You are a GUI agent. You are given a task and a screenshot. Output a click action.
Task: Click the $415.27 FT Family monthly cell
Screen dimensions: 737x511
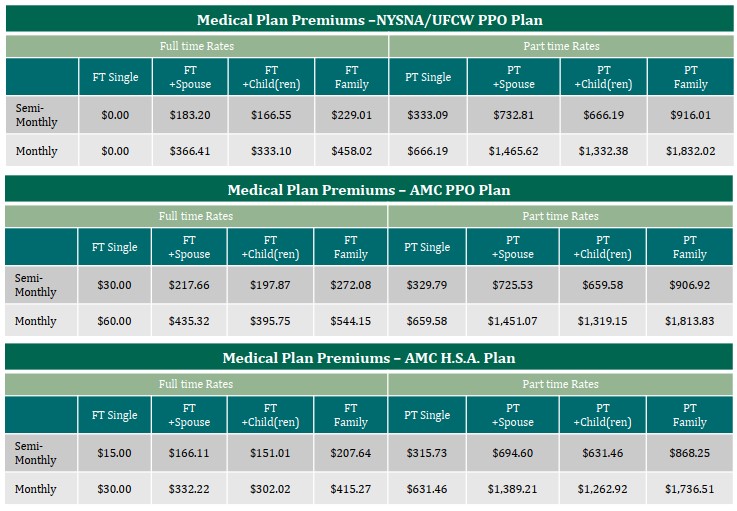[351, 489]
